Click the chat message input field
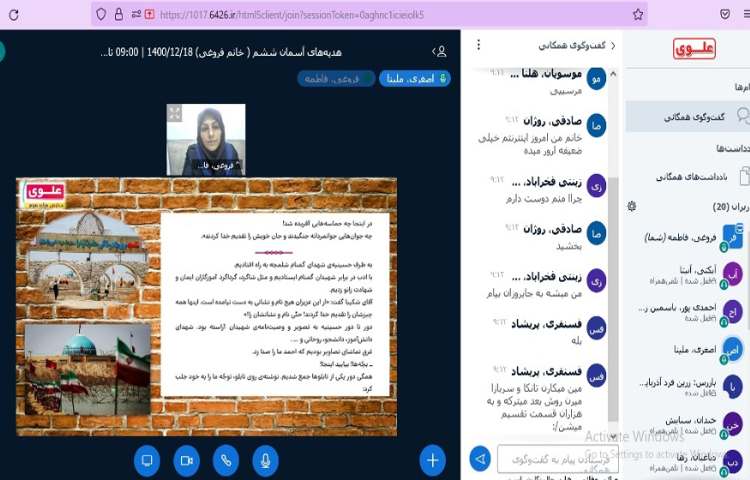Image resolution: width=750 pixels, height=480 pixels. coord(558,459)
